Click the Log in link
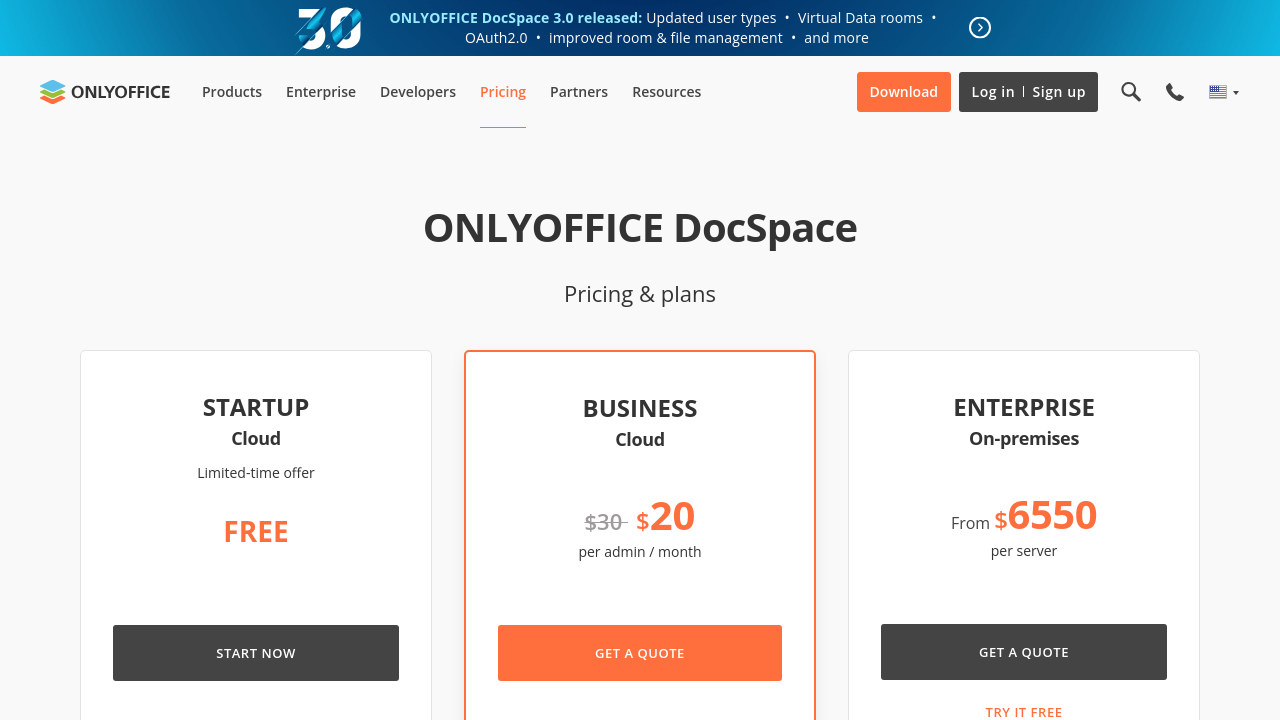Image resolution: width=1280 pixels, height=720 pixels. (x=993, y=92)
